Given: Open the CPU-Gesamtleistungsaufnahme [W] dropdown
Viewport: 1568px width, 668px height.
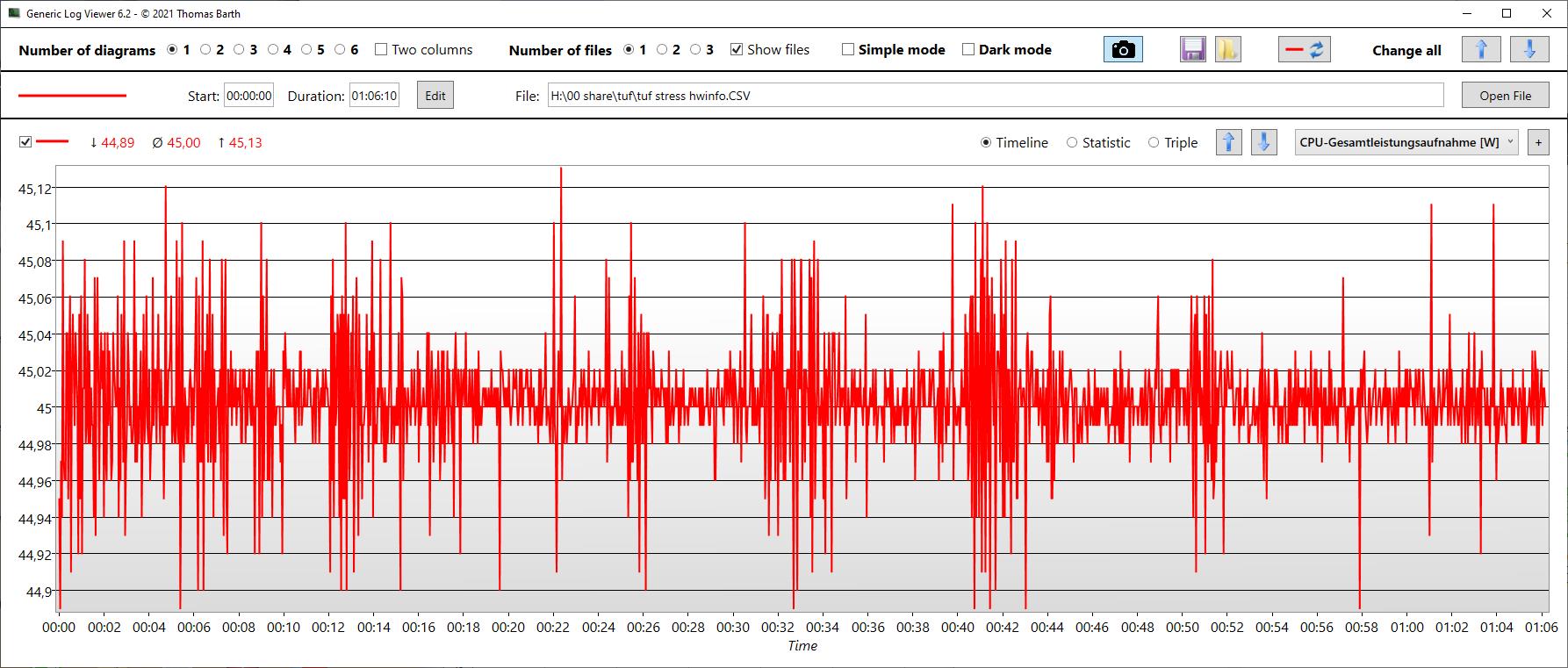Looking at the screenshot, I should click(1406, 142).
